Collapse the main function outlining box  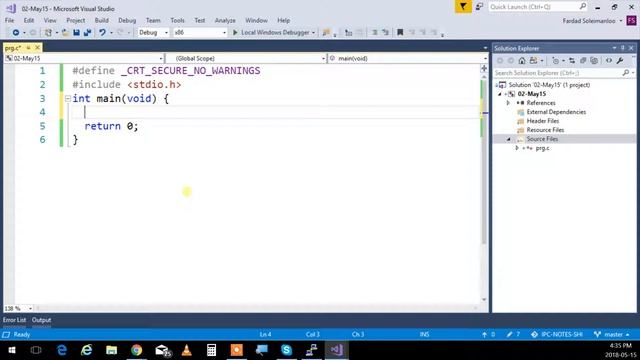coord(68,98)
